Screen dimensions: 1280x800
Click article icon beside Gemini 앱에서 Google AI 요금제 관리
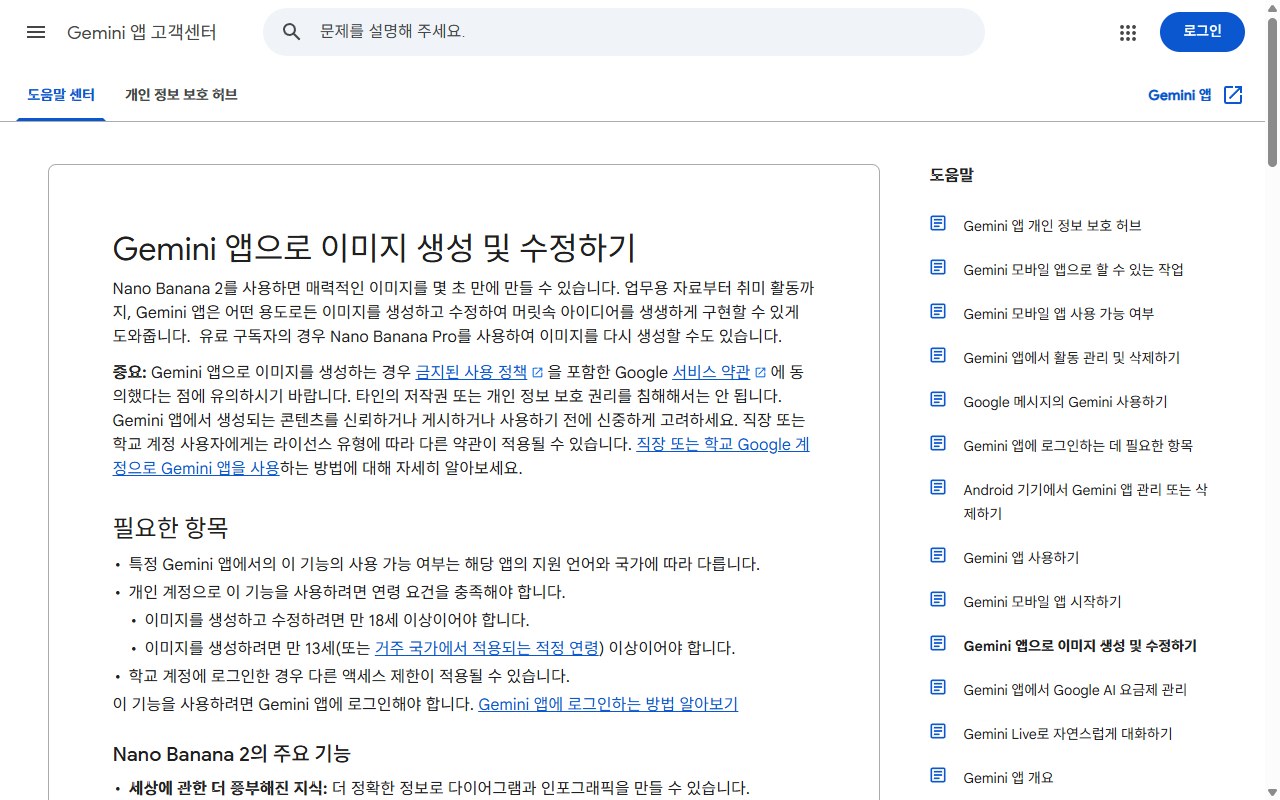(938, 687)
